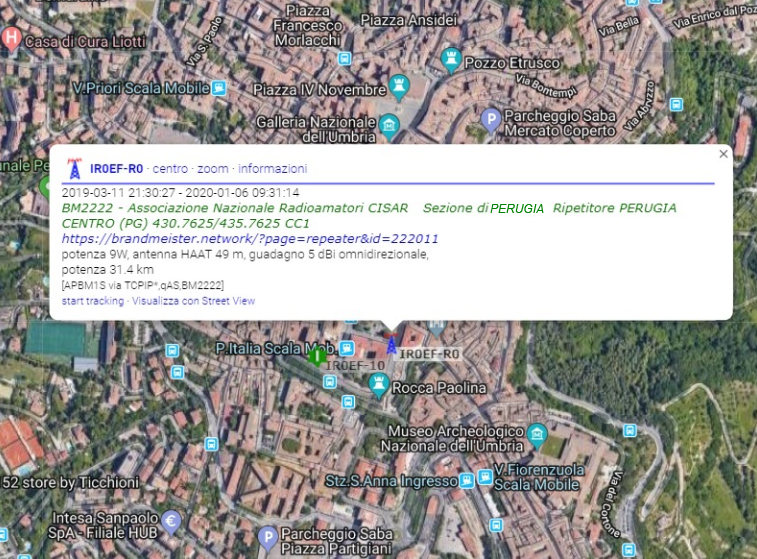
Task: Click the Pozzo Etrusco landmark icon
Action: [451, 60]
